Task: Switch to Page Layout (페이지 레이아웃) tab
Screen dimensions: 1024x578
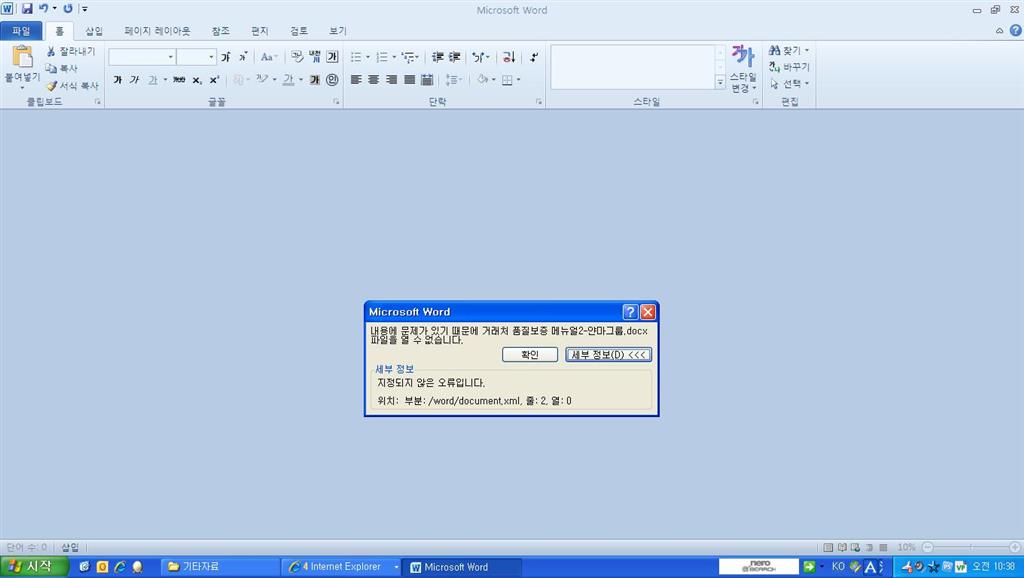Action: tap(157, 31)
